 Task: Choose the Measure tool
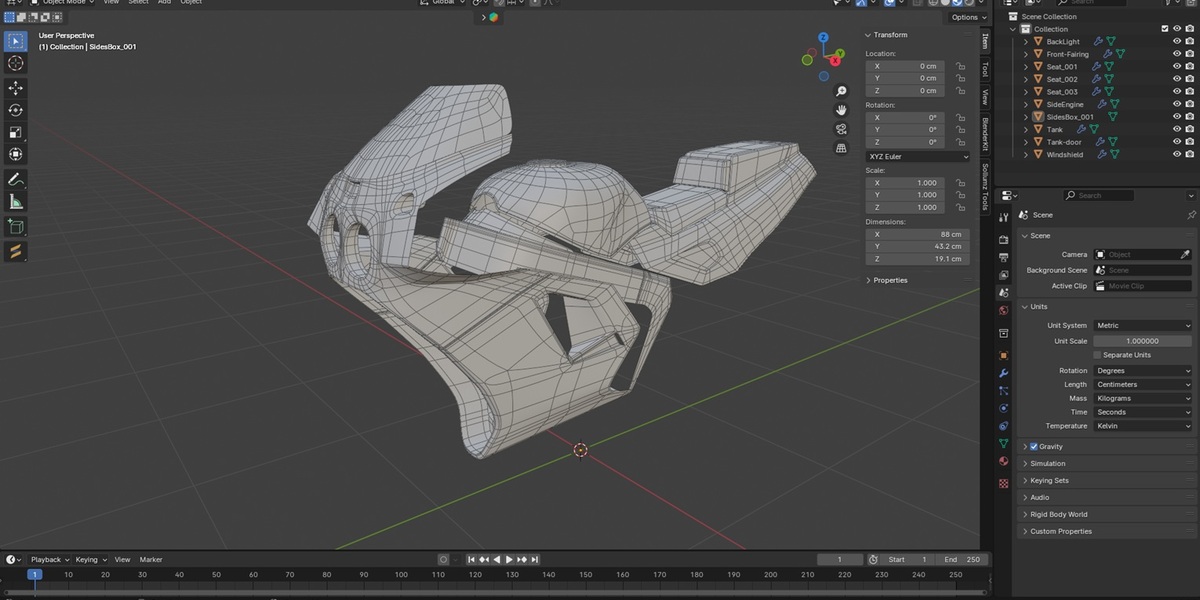tap(16, 202)
